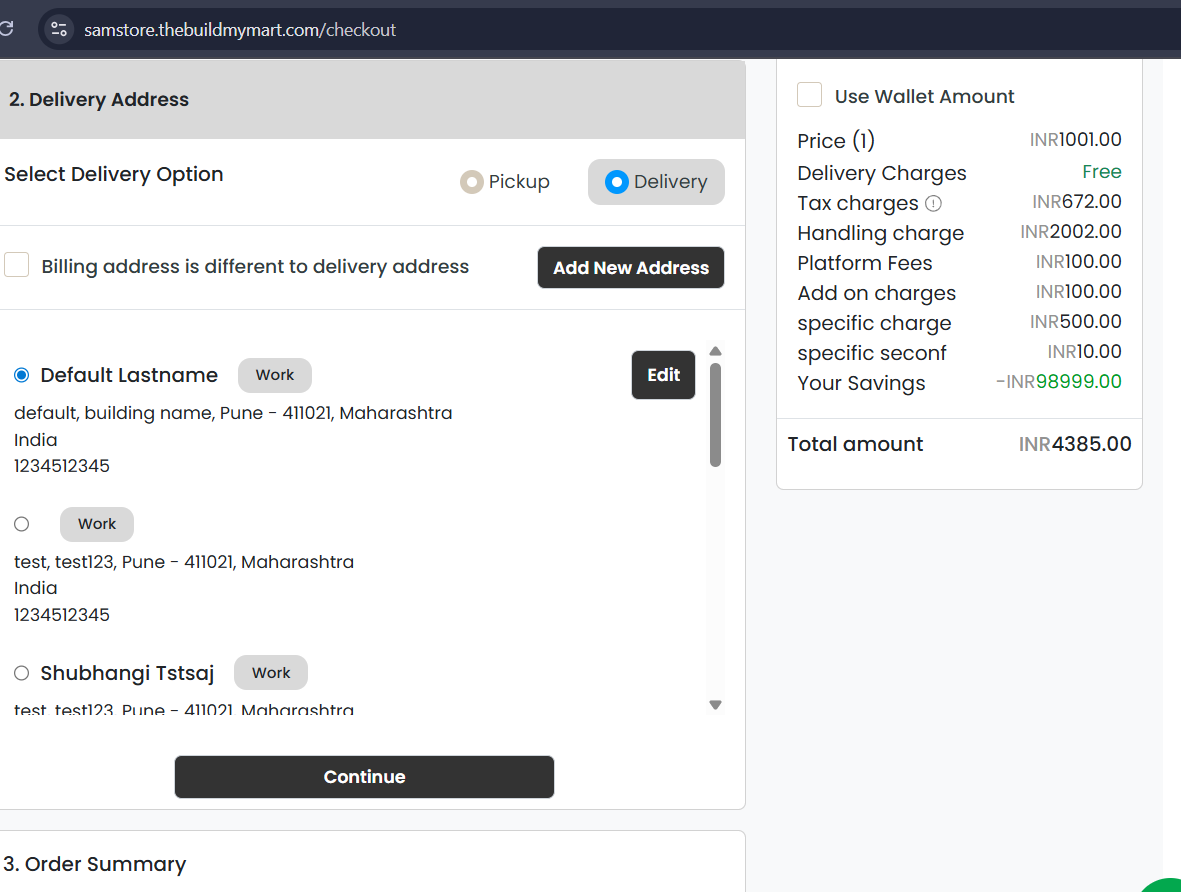Expand the 3. Order Summary section
Image resolution: width=1181 pixels, height=892 pixels.
tap(372, 863)
